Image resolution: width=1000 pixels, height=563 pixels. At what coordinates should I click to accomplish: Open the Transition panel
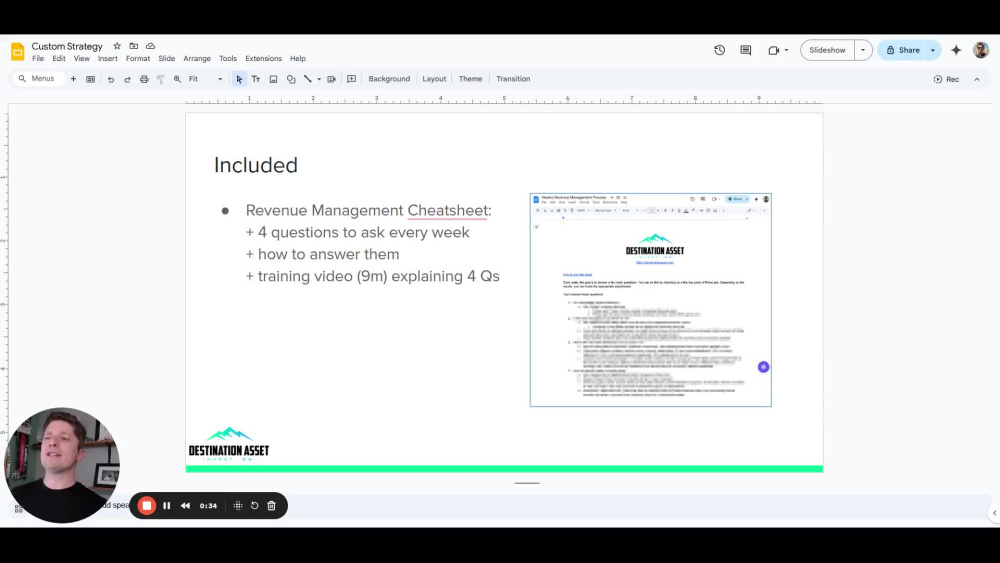(x=513, y=79)
